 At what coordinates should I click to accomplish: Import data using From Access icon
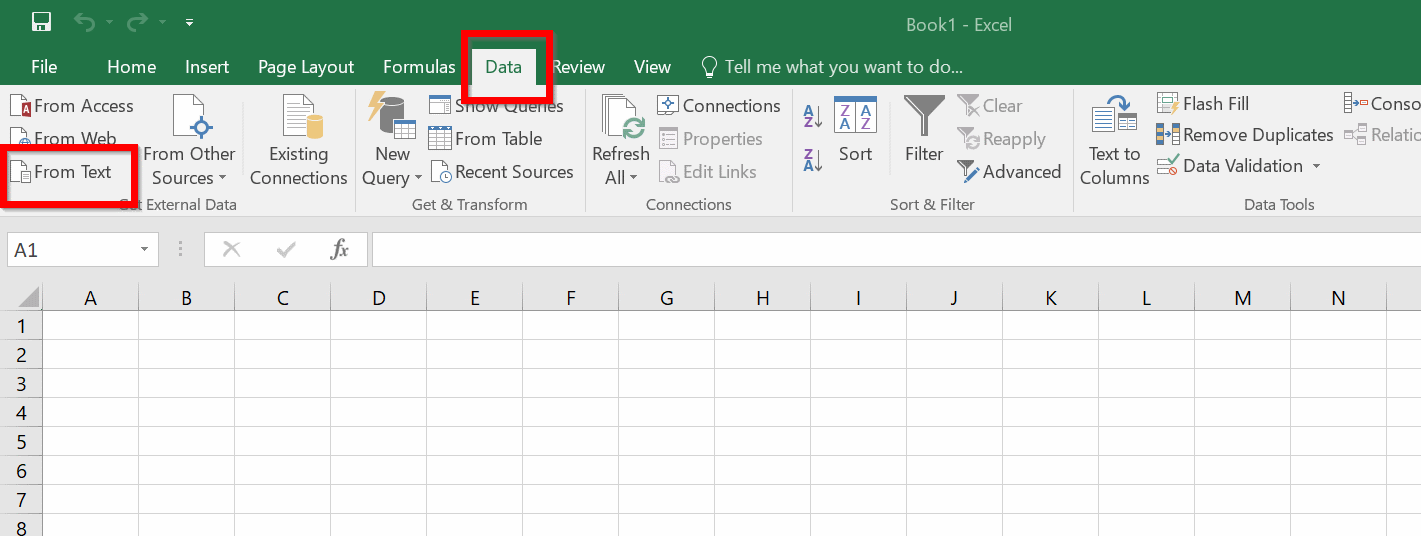click(20, 106)
